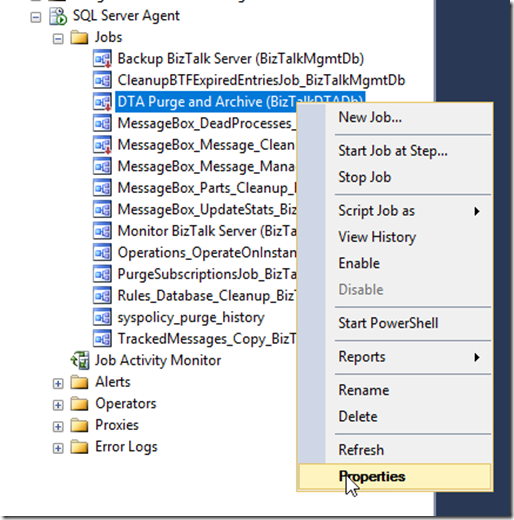The image size is (514, 520).
Task: Click the 'Jobs' folder label
Action: click(109, 37)
